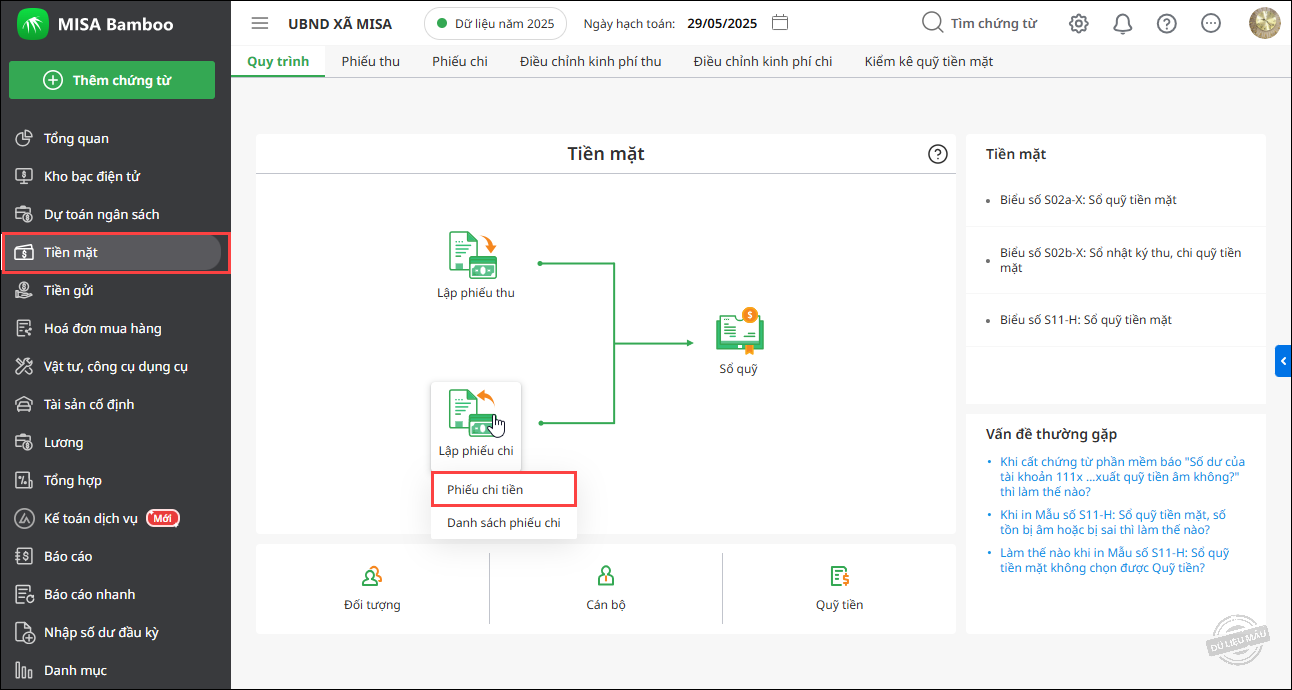Screen dimensions: 1292x690
Task: Open Danh mục in sidebar
Action: point(115,670)
